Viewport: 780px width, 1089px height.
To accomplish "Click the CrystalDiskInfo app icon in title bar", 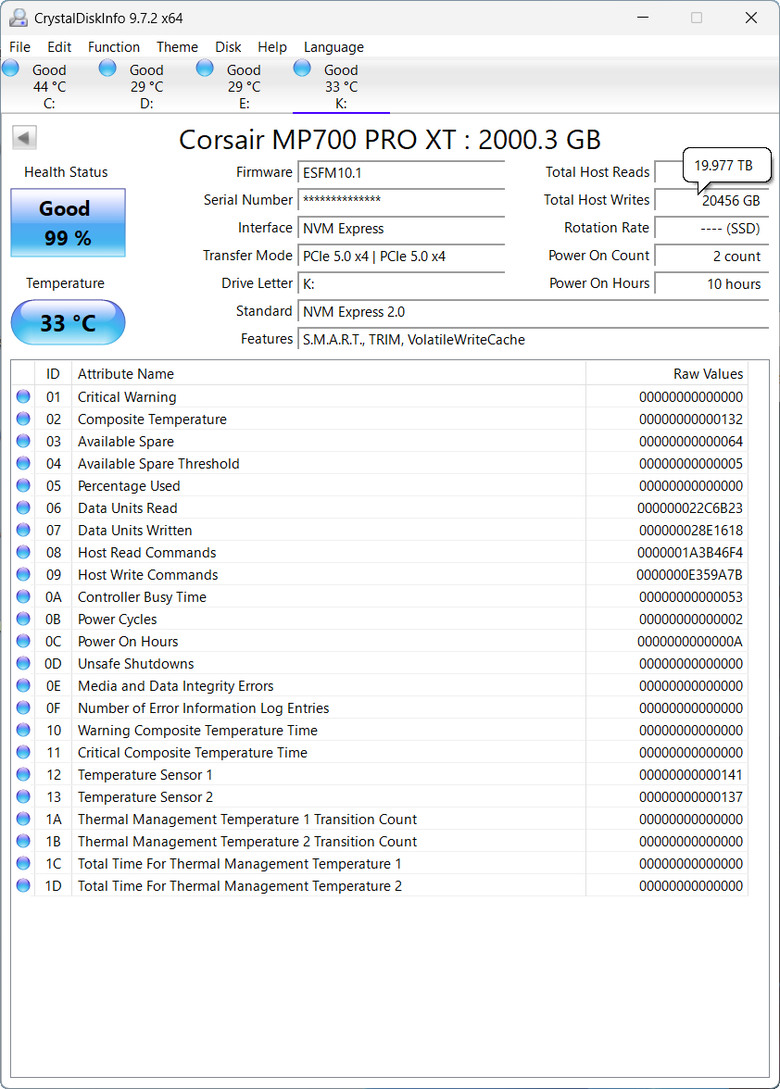I will pyautogui.click(x=18, y=17).
